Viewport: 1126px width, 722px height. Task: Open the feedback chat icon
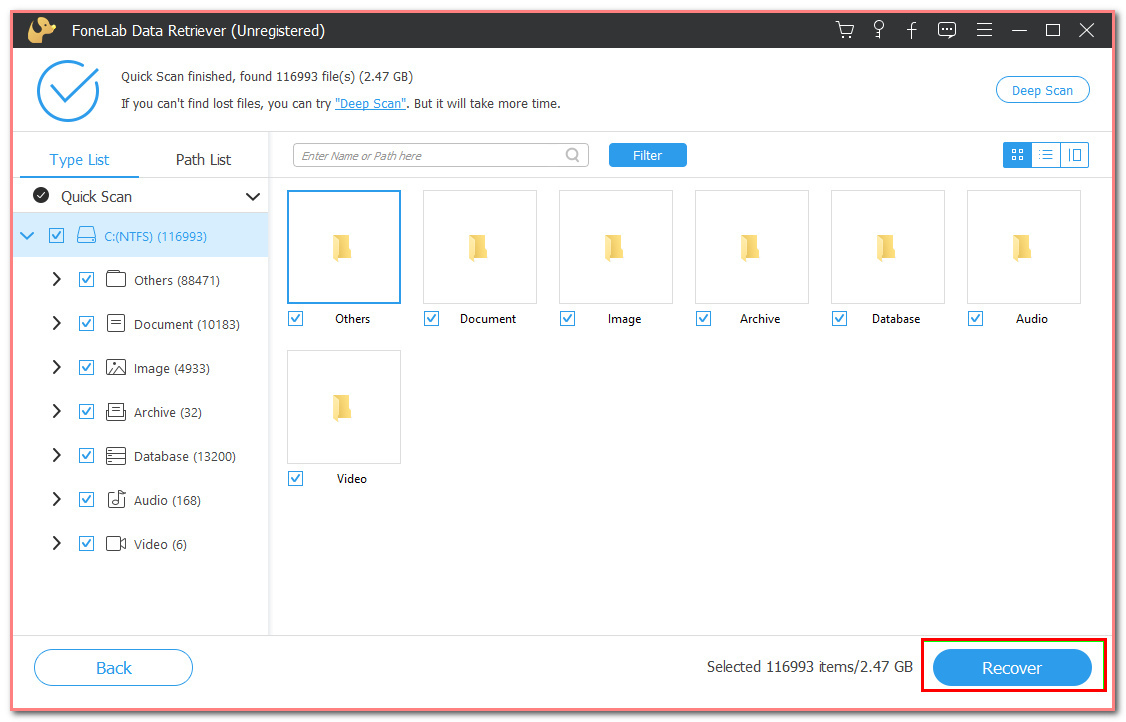947,30
